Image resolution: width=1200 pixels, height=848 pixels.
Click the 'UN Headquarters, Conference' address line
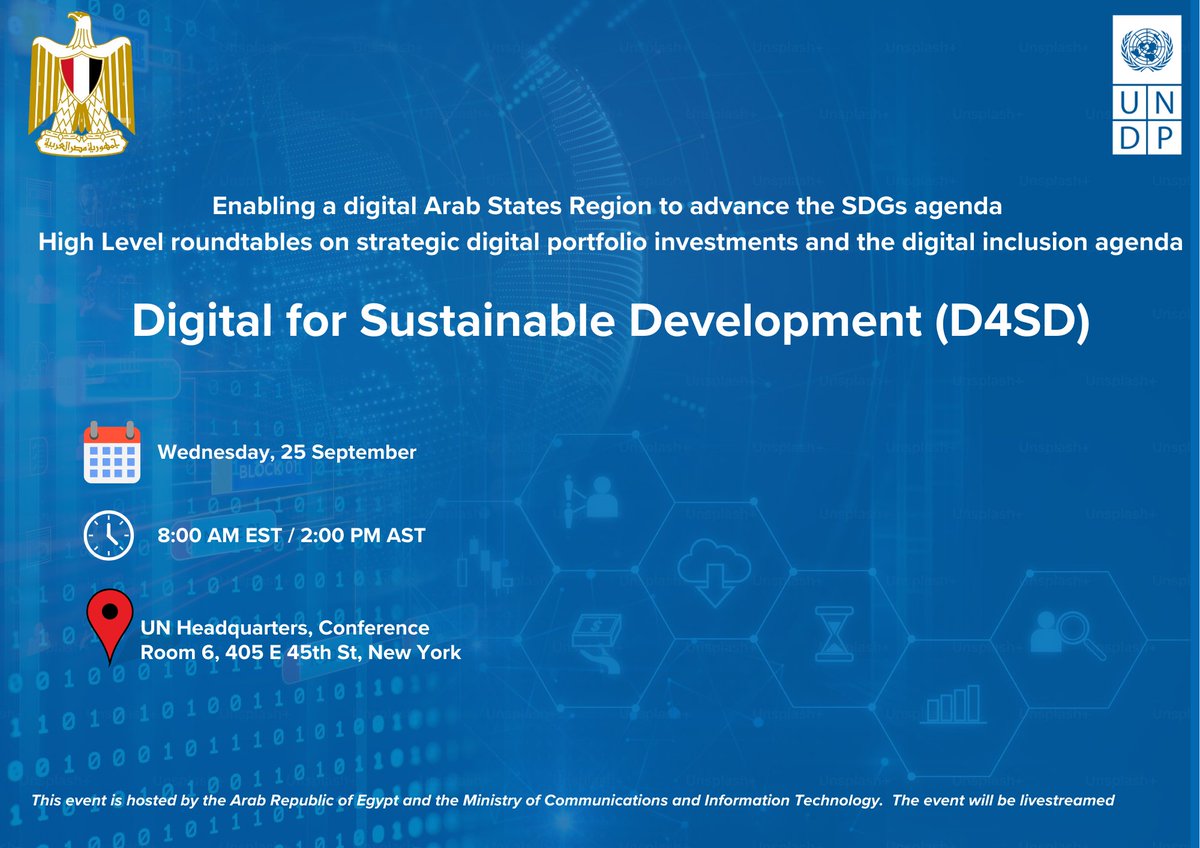click(x=285, y=628)
